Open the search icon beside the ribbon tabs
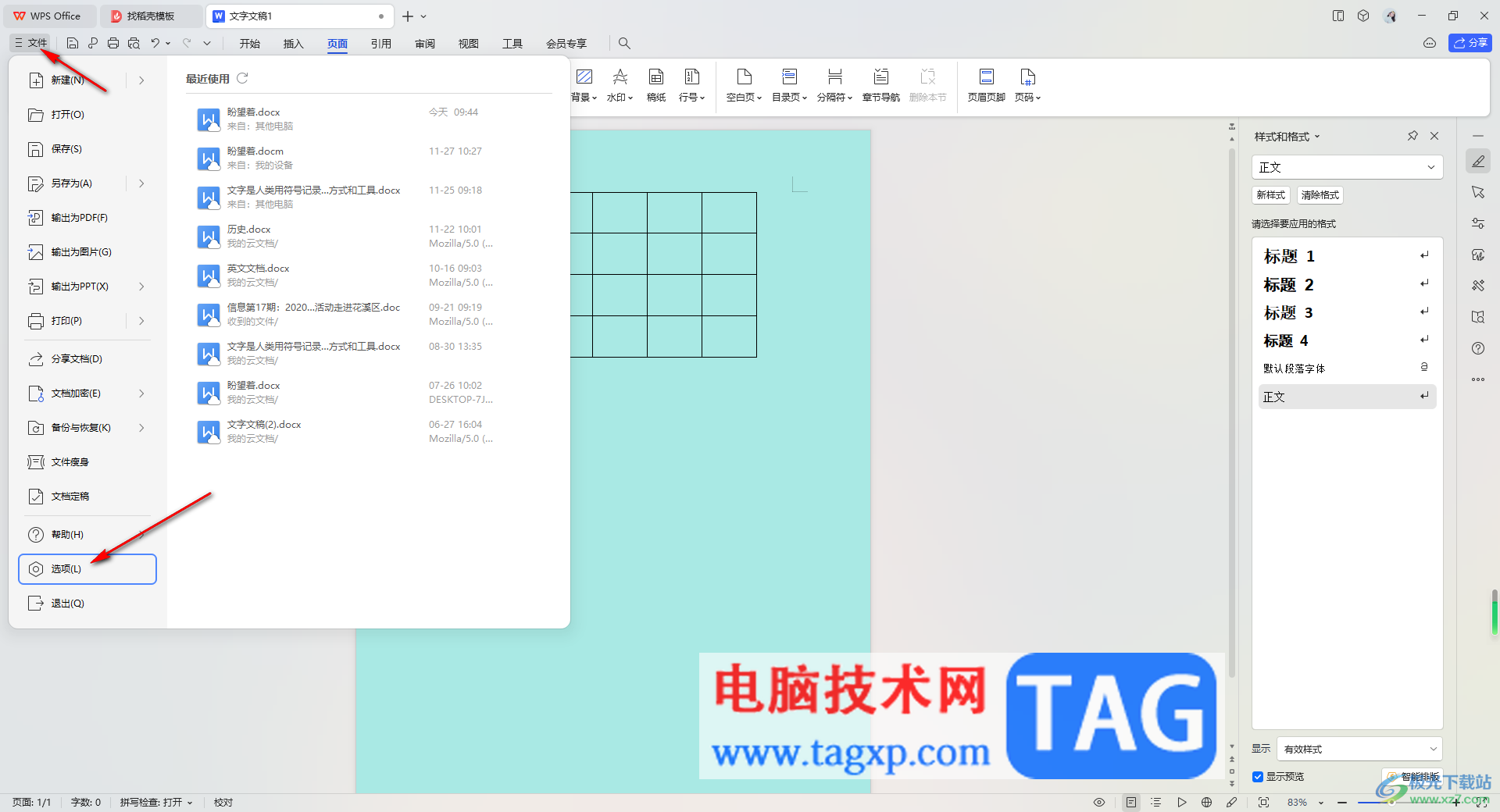The width and height of the screenshot is (1500, 812). click(624, 44)
